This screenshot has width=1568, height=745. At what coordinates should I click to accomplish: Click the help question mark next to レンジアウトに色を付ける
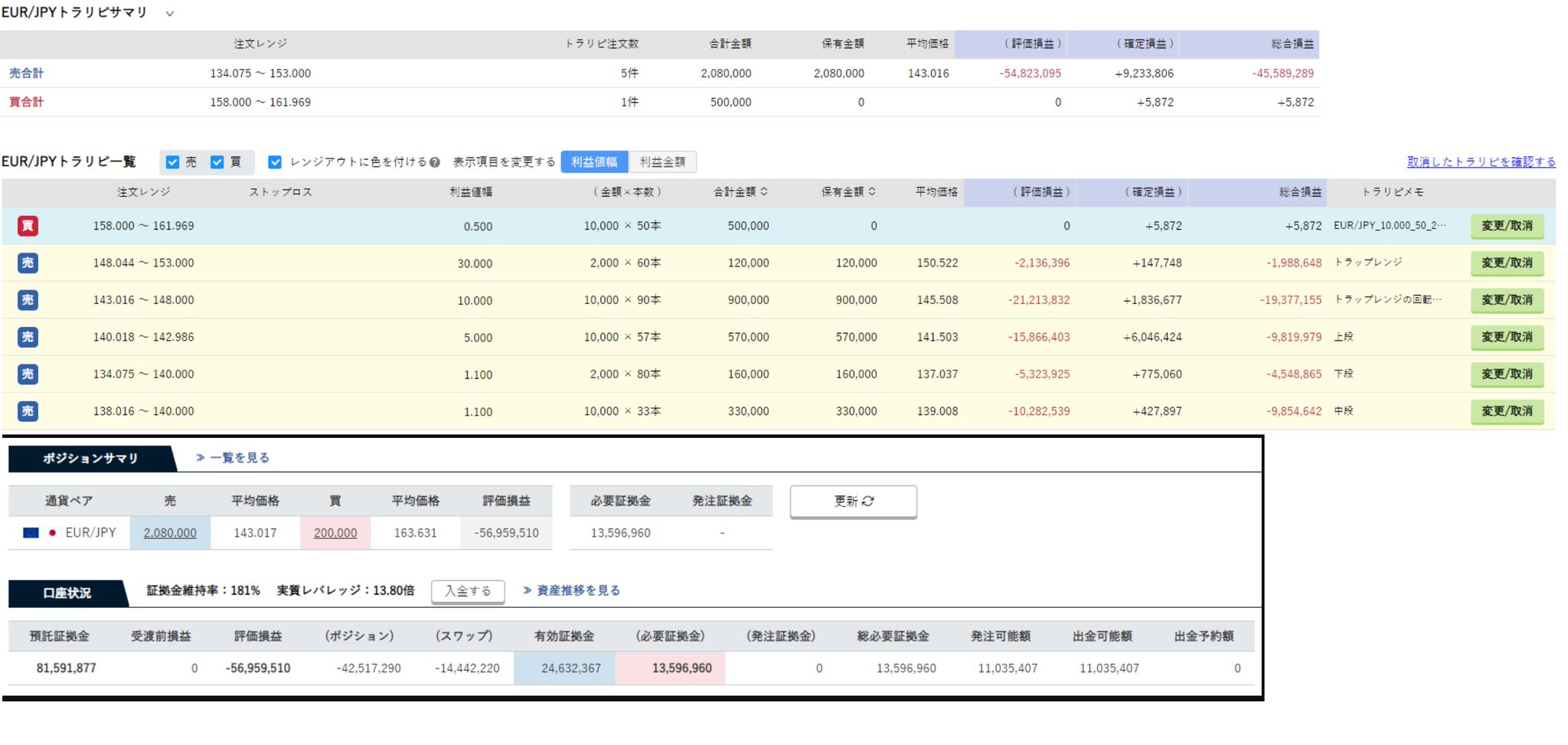(435, 162)
